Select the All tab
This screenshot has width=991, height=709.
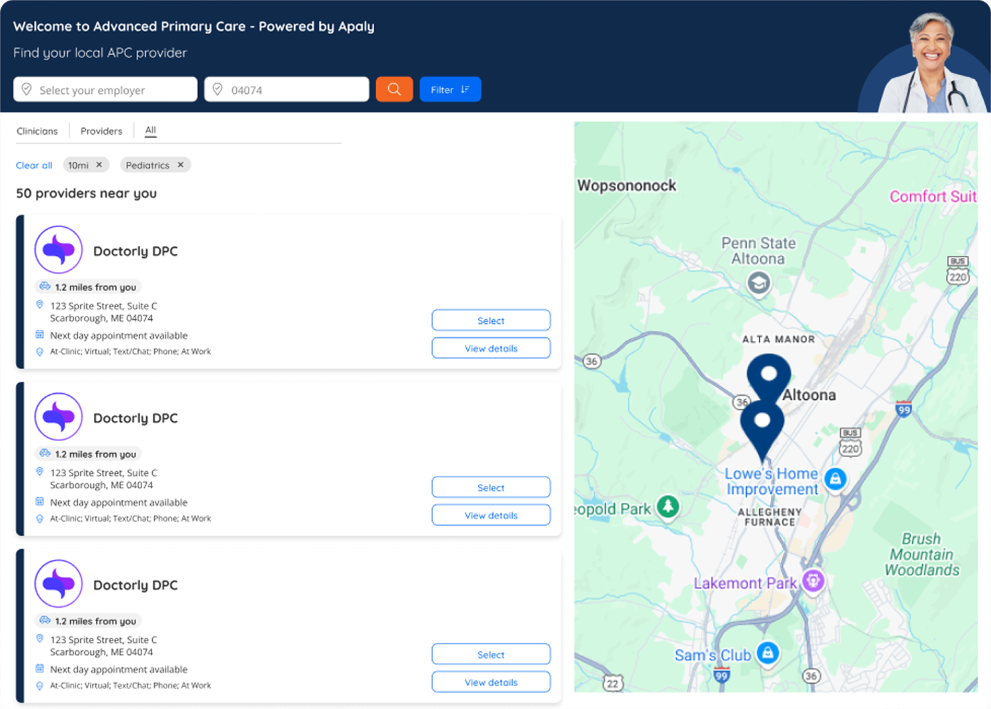150,131
